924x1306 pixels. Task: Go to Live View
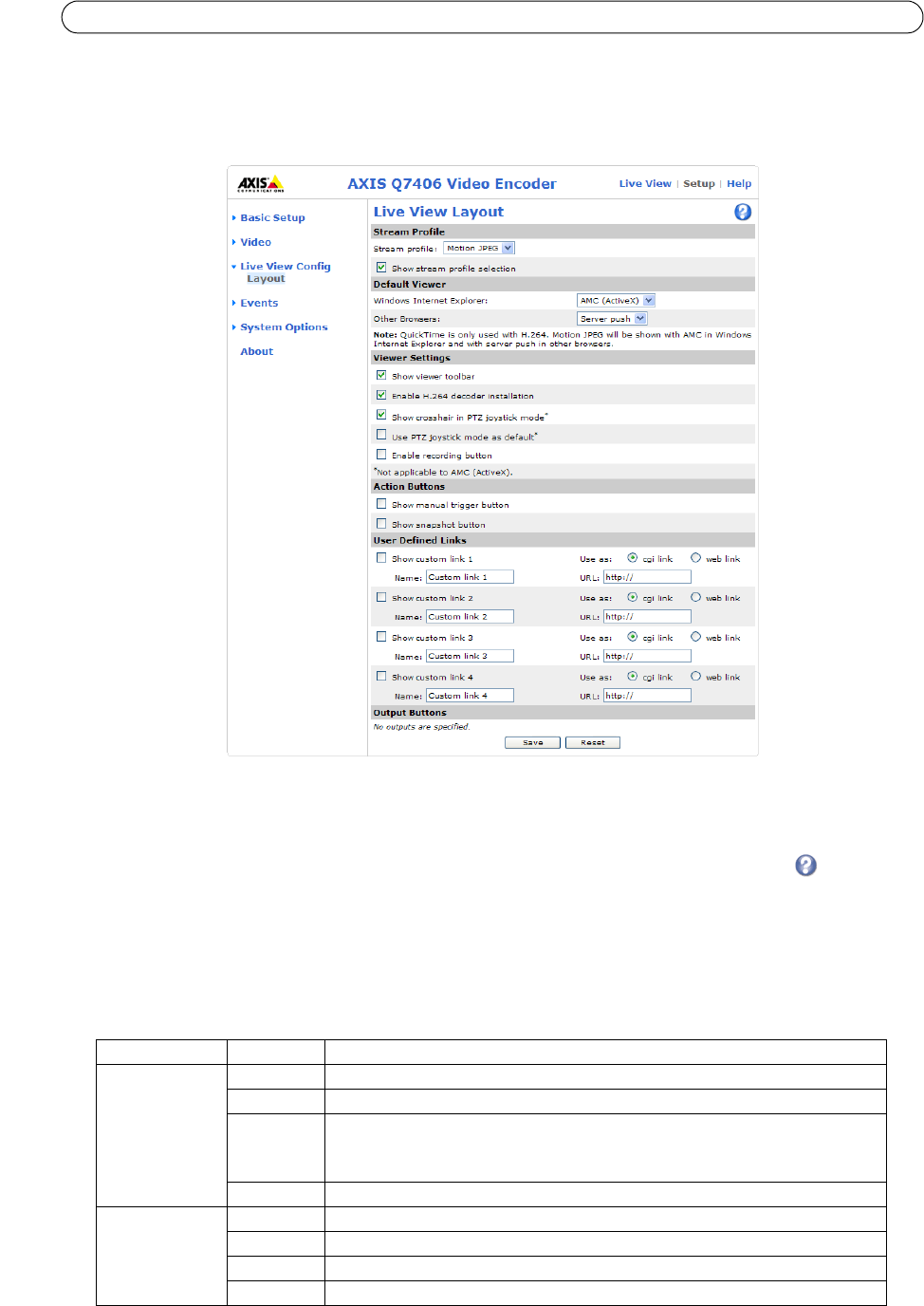point(645,184)
